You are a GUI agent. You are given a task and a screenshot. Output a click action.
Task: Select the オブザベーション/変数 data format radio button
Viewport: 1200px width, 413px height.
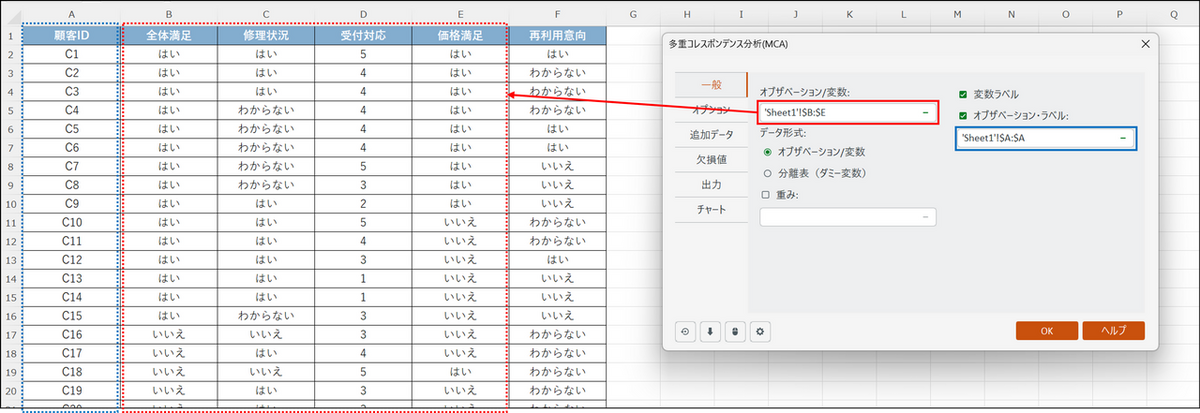tap(767, 152)
